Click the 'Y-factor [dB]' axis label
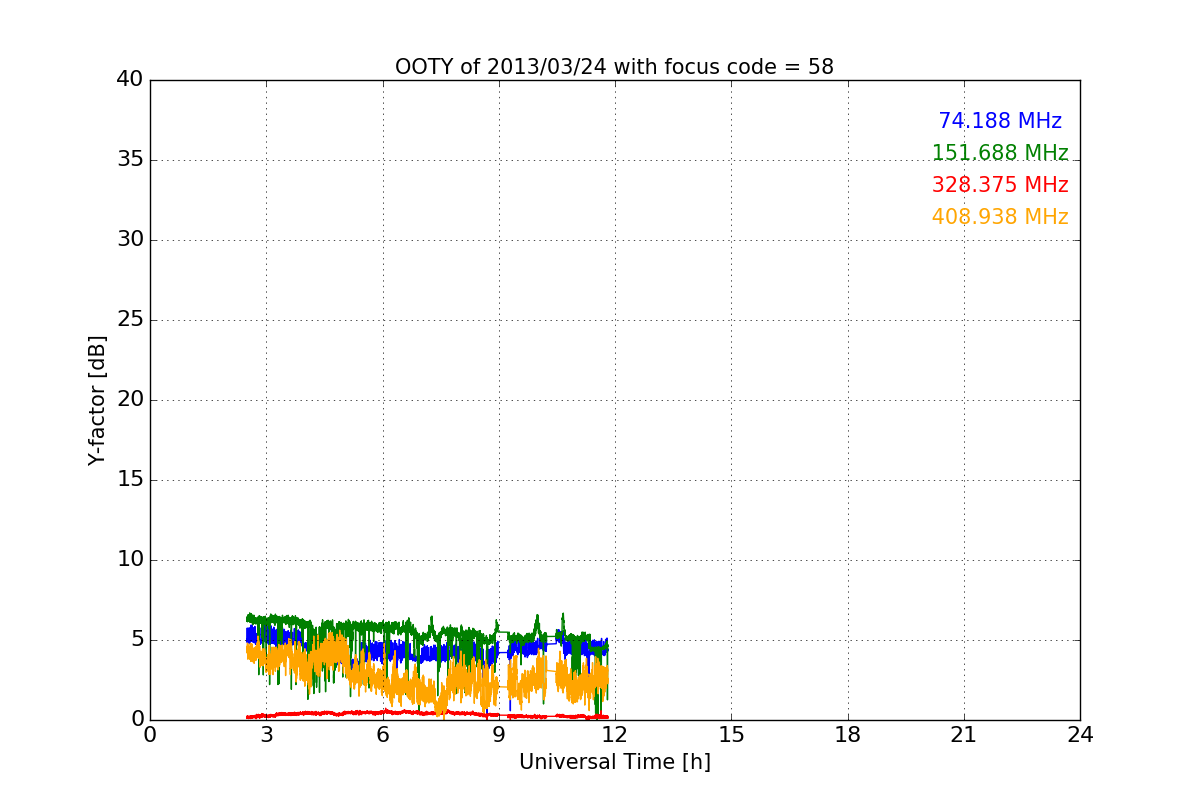This screenshot has height=800, width=1200. click(x=97, y=400)
